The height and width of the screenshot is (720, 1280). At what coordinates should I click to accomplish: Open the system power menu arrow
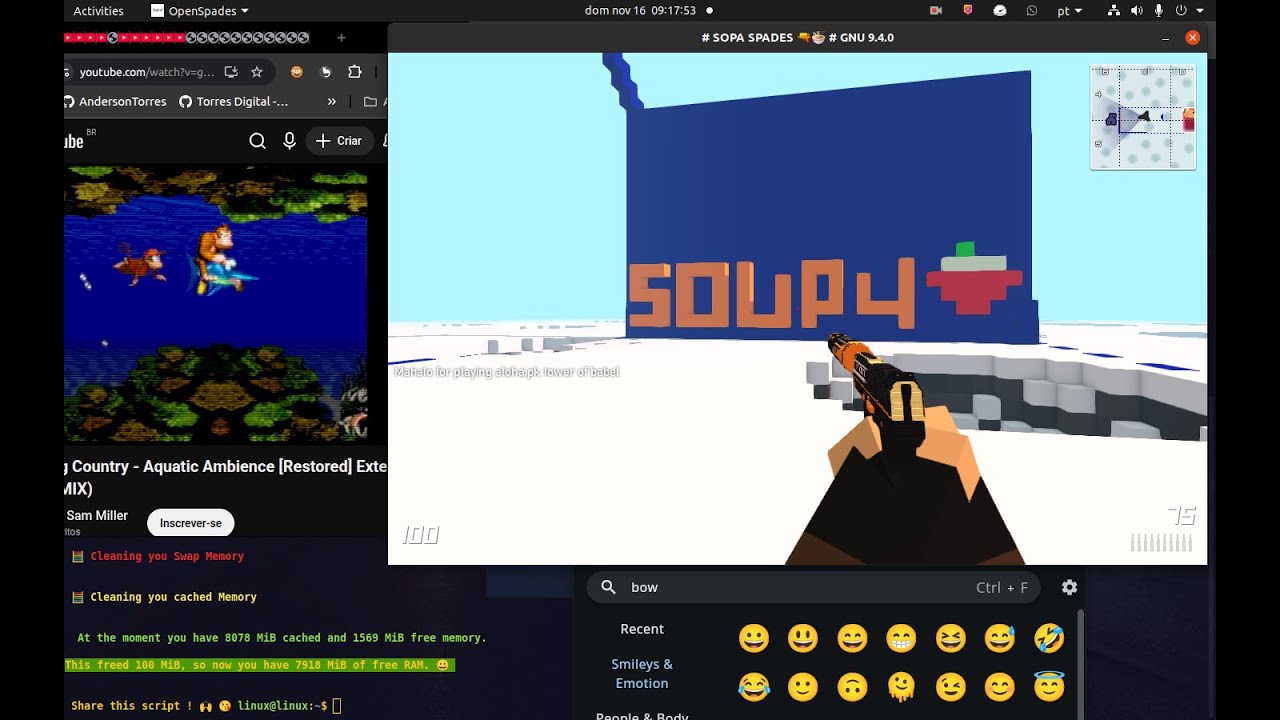click(x=1200, y=11)
